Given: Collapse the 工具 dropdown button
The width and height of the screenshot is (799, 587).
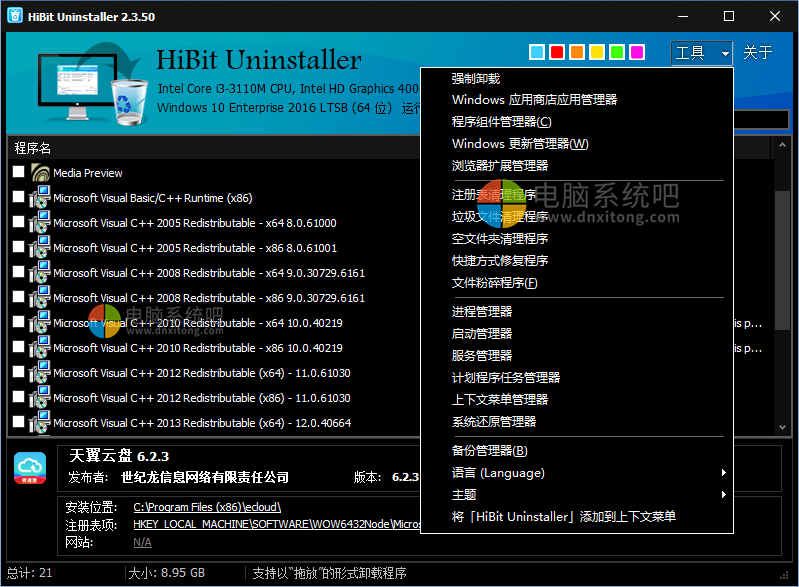Looking at the screenshot, I should [702, 53].
